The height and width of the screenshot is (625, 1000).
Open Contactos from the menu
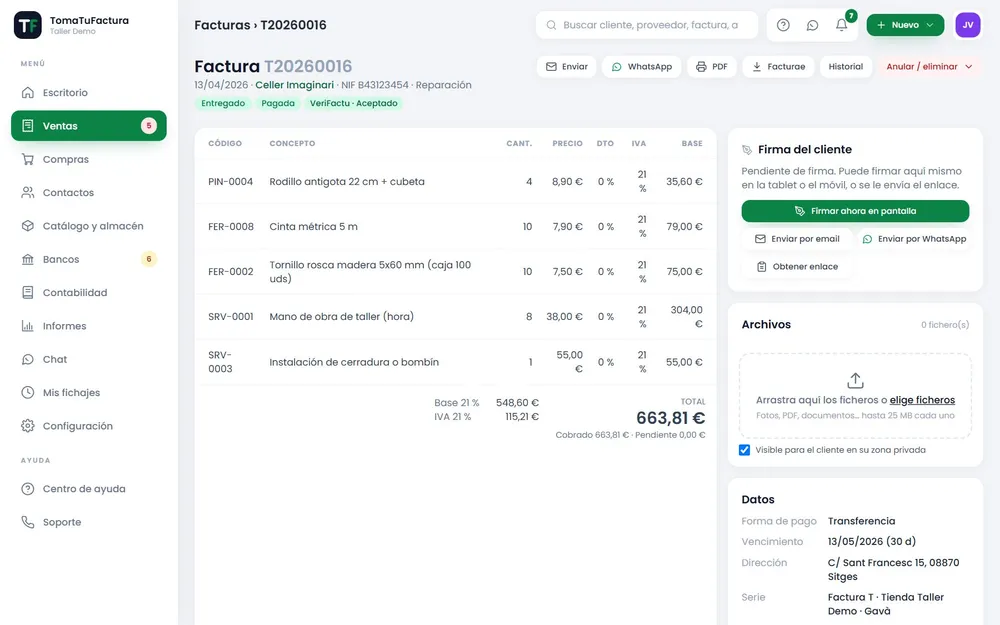click(x=89, y=193)
